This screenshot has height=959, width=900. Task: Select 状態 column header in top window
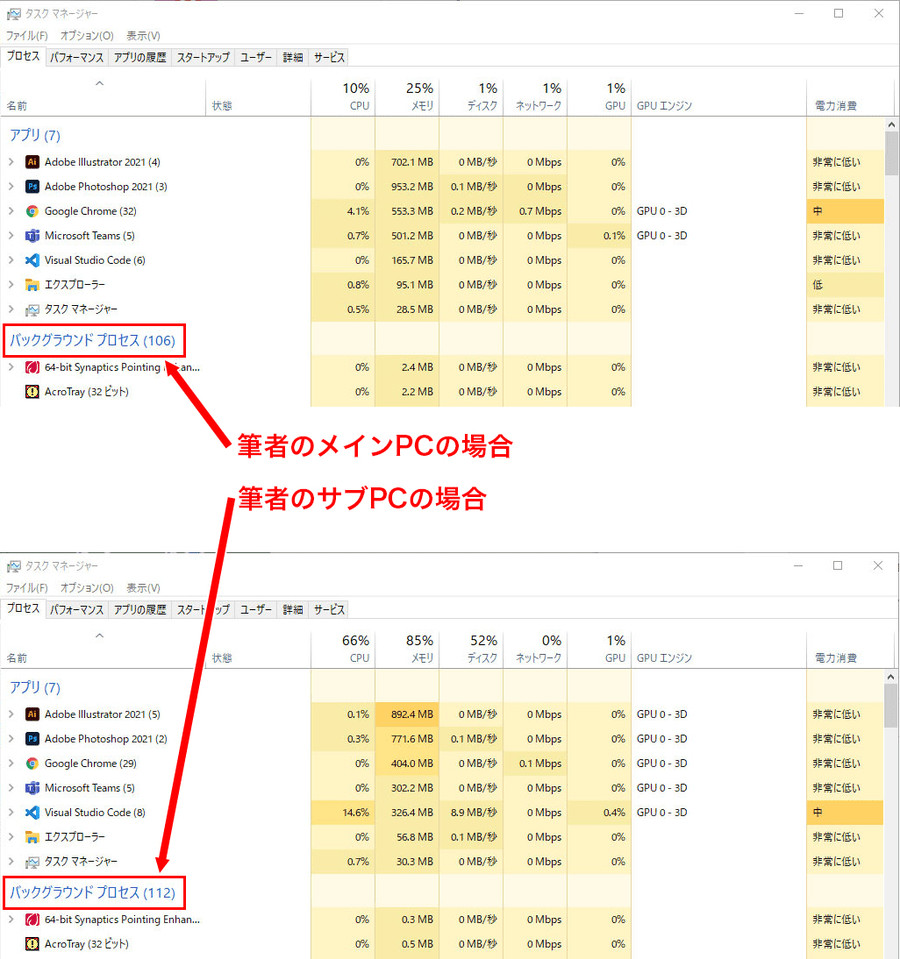coord(258,97)
